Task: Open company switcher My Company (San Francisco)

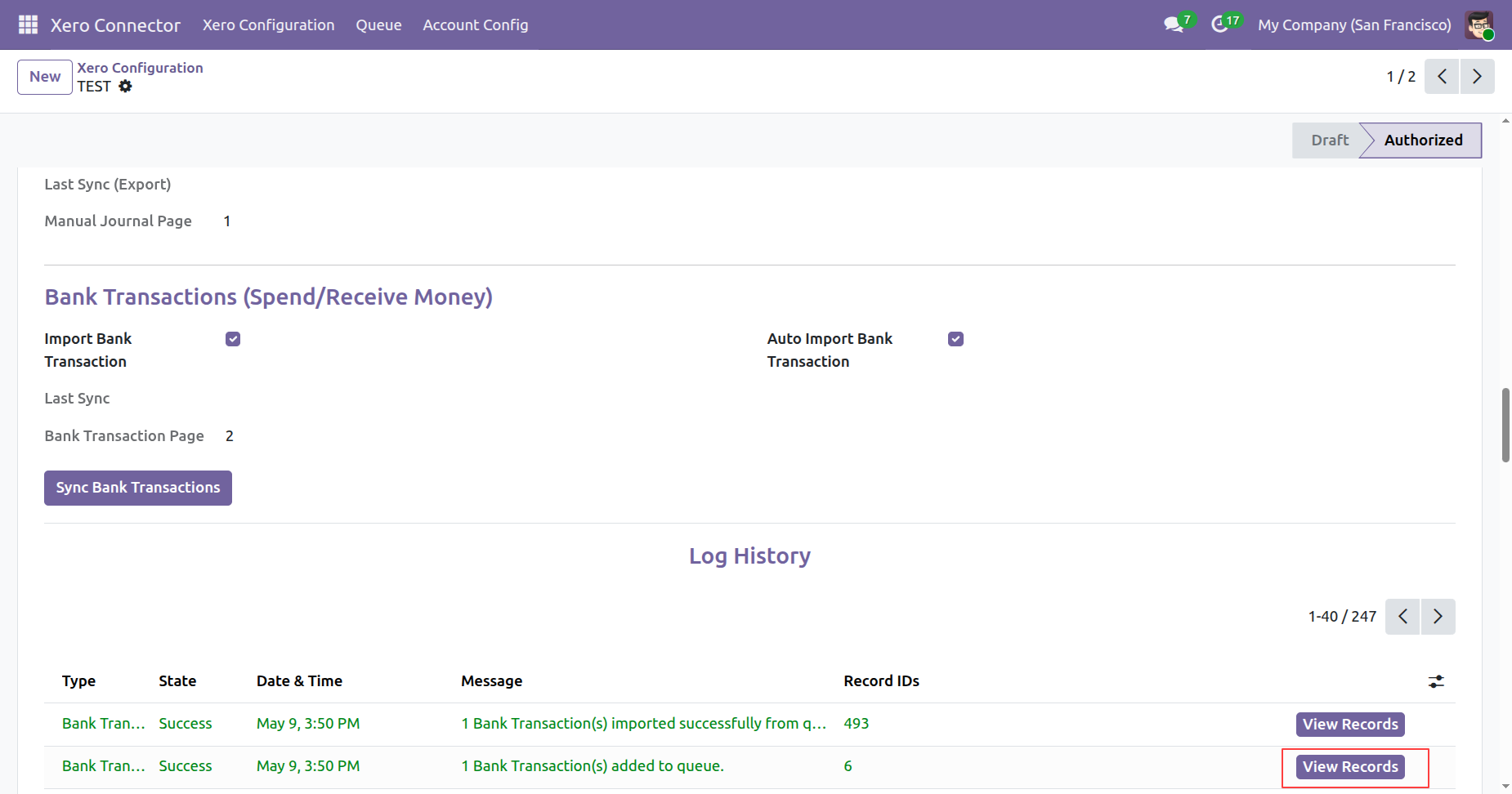Action: 1354,25
